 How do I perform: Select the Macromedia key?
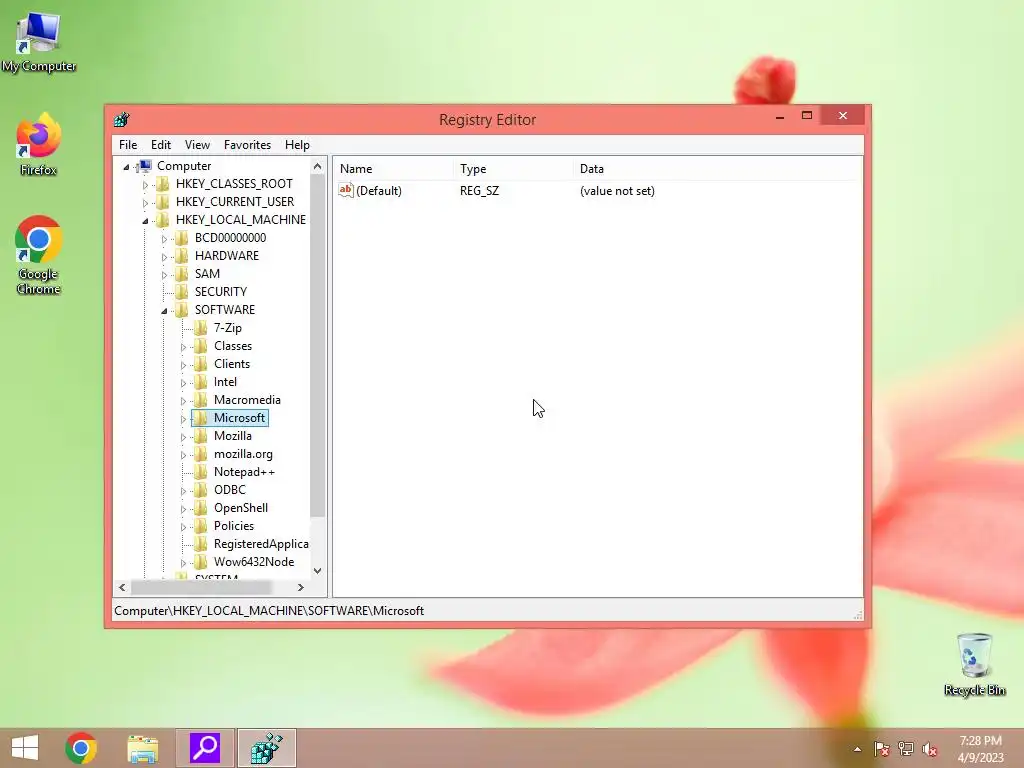point(247,400)
